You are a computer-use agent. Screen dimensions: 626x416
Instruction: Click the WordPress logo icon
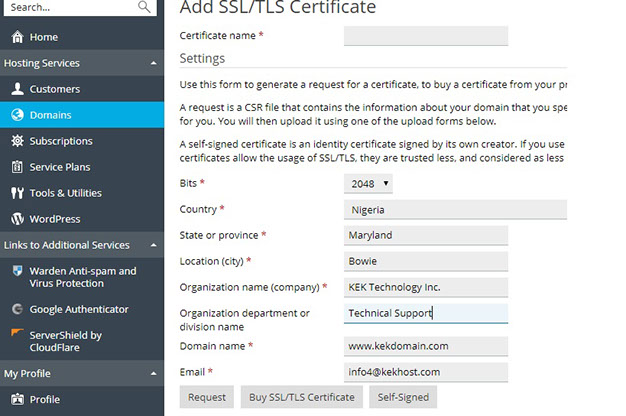coord(17,219)
